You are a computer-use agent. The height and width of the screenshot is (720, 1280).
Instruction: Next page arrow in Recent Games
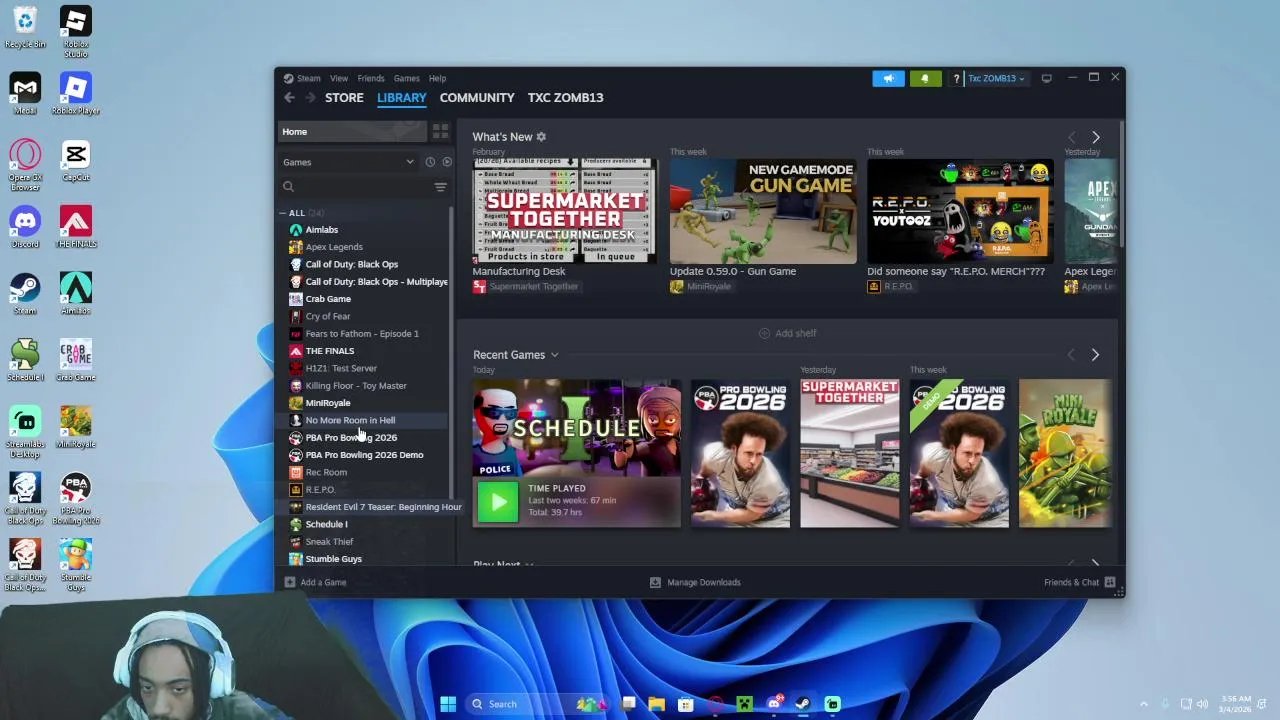coord(1095,355)
